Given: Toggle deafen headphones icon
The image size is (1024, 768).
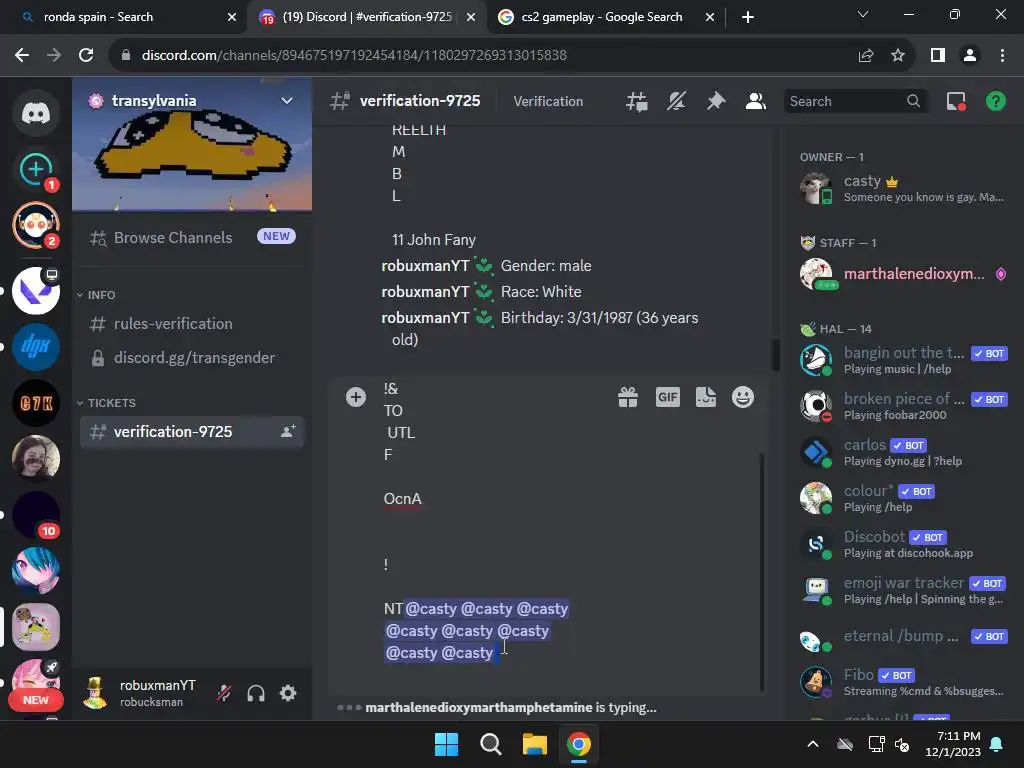Looking at the screenshot, I should point(256,693).
